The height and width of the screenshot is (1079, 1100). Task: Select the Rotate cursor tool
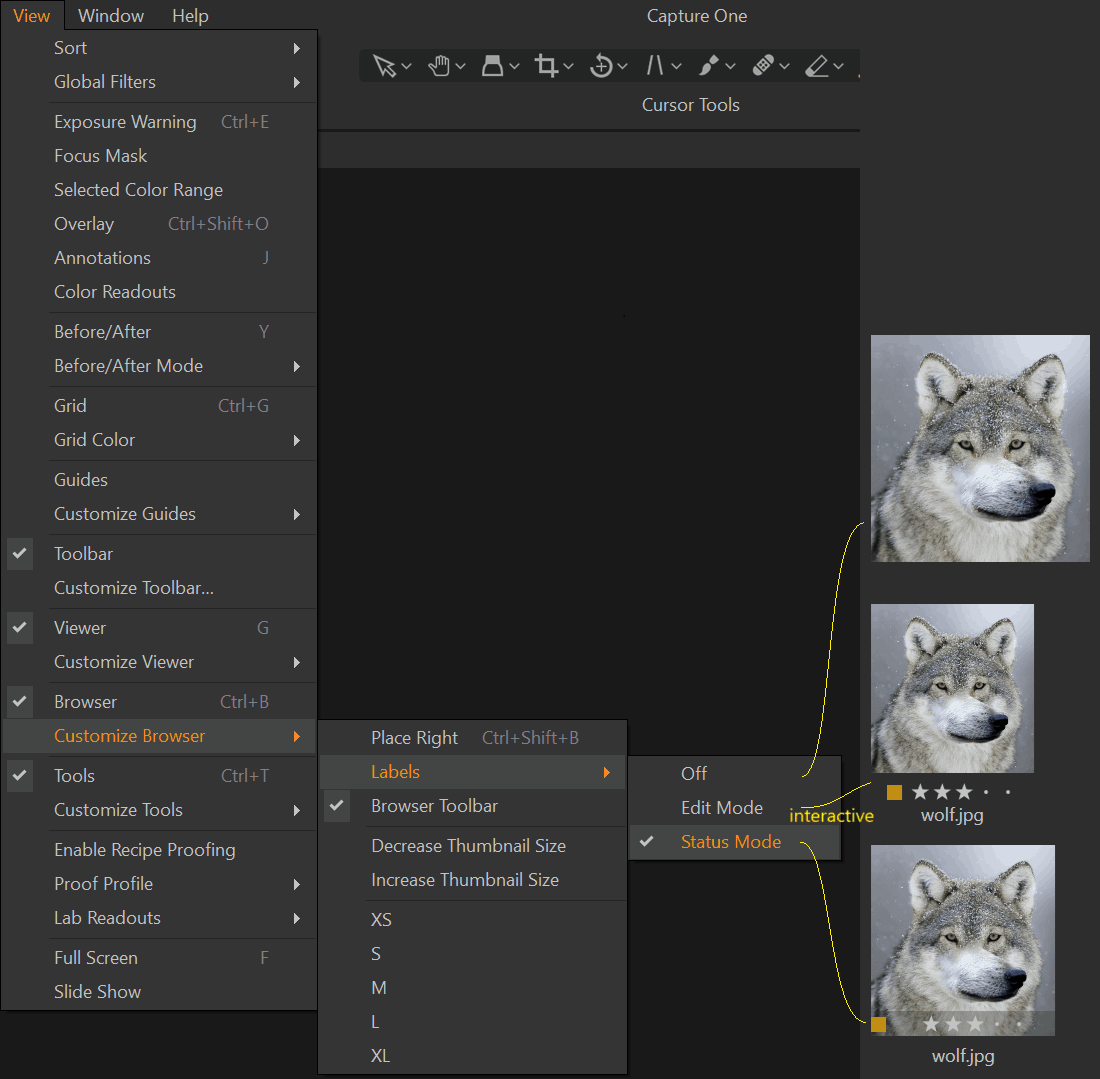[x=600, y=66]
